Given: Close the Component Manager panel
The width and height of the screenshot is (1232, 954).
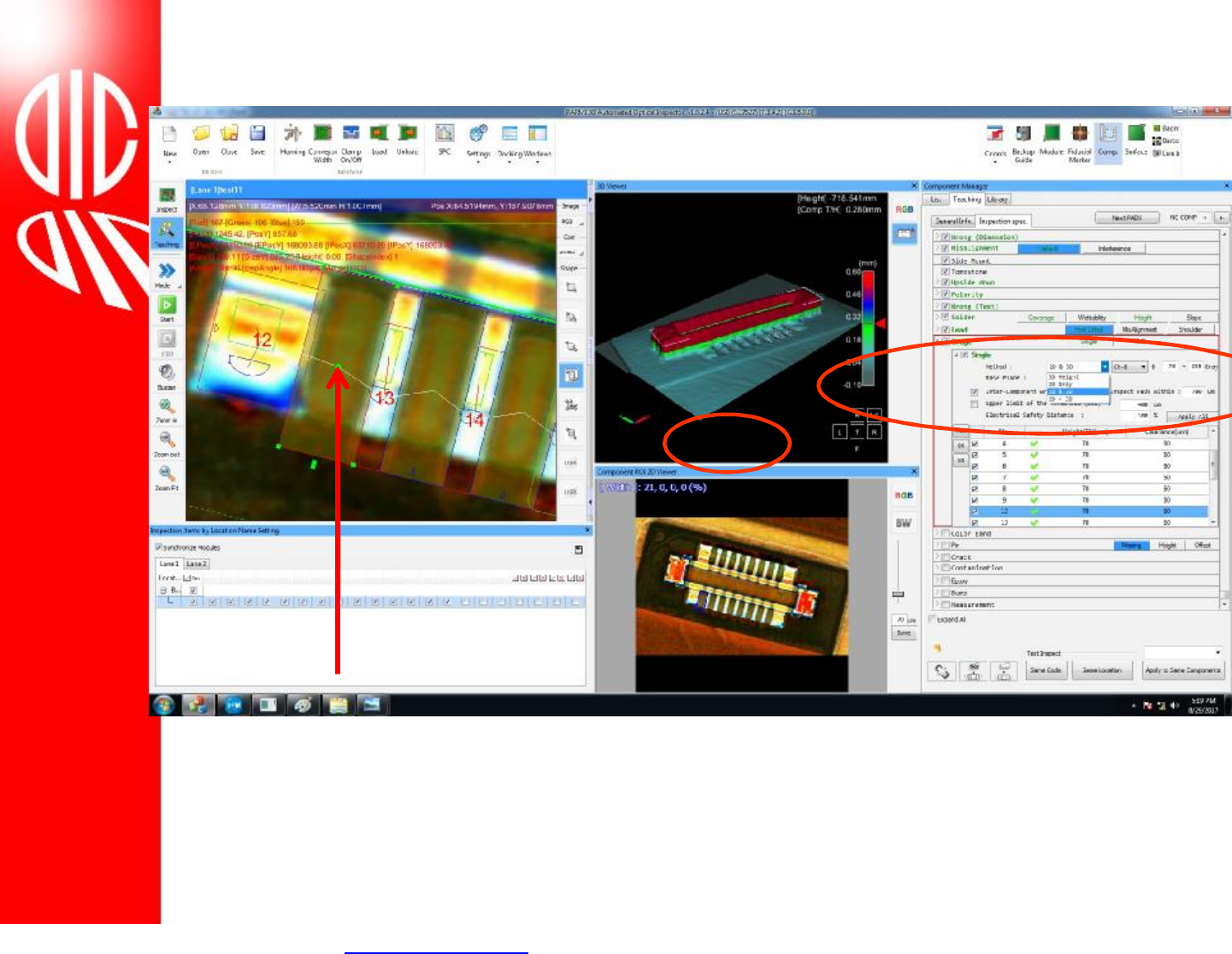Looking at the screenshot, I should tap(1226, 185).
